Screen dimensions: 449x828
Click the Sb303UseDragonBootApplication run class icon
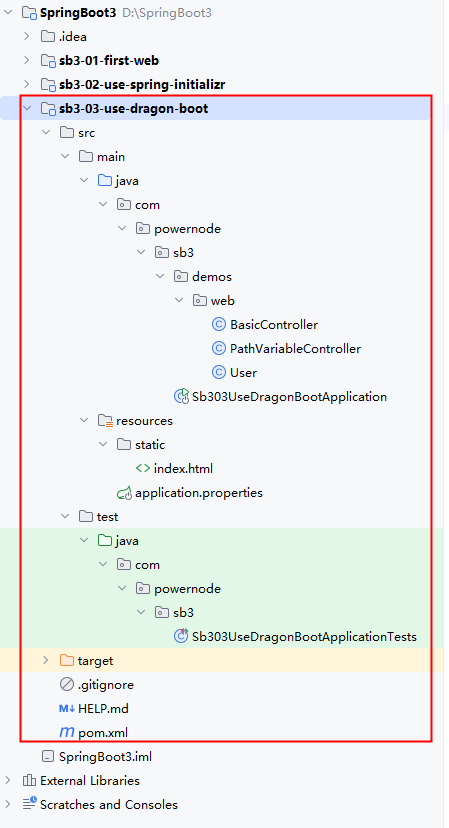point(181,396)
